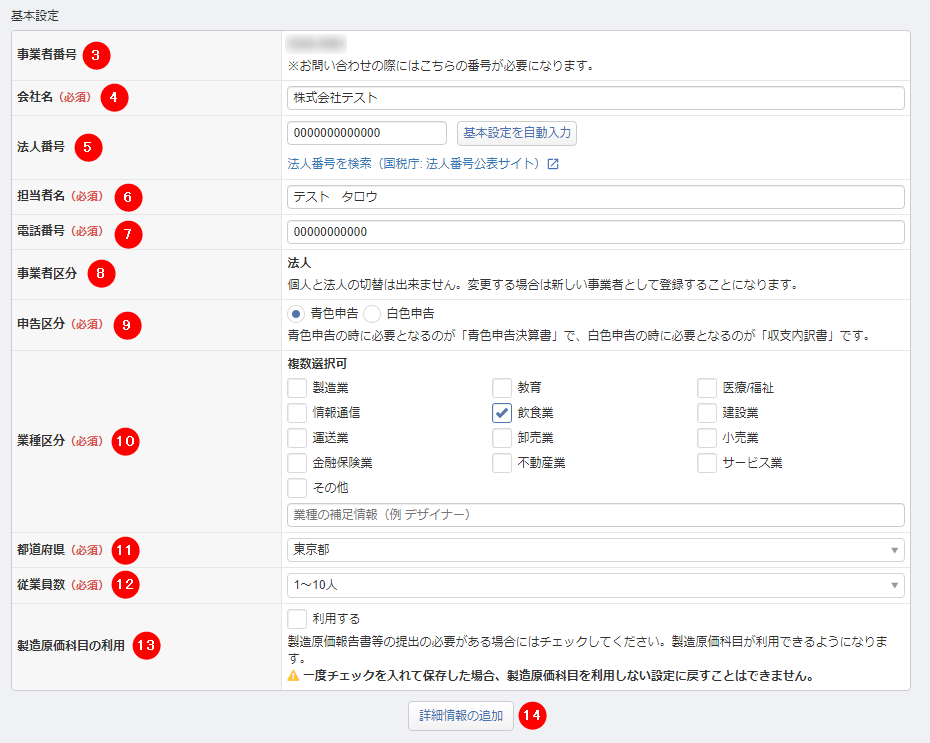The height and width of the screenshot is (743, 930).
Task: Check the その他 checkbox
Action: click(297, 487)
